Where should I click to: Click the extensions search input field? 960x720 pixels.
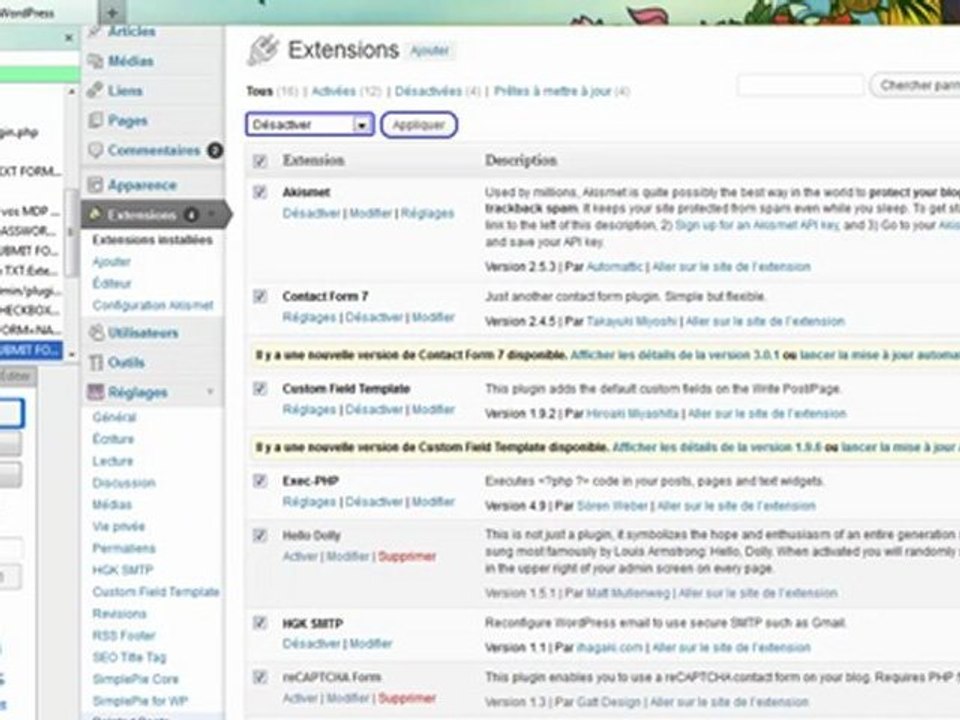click(x=800, y=85)
